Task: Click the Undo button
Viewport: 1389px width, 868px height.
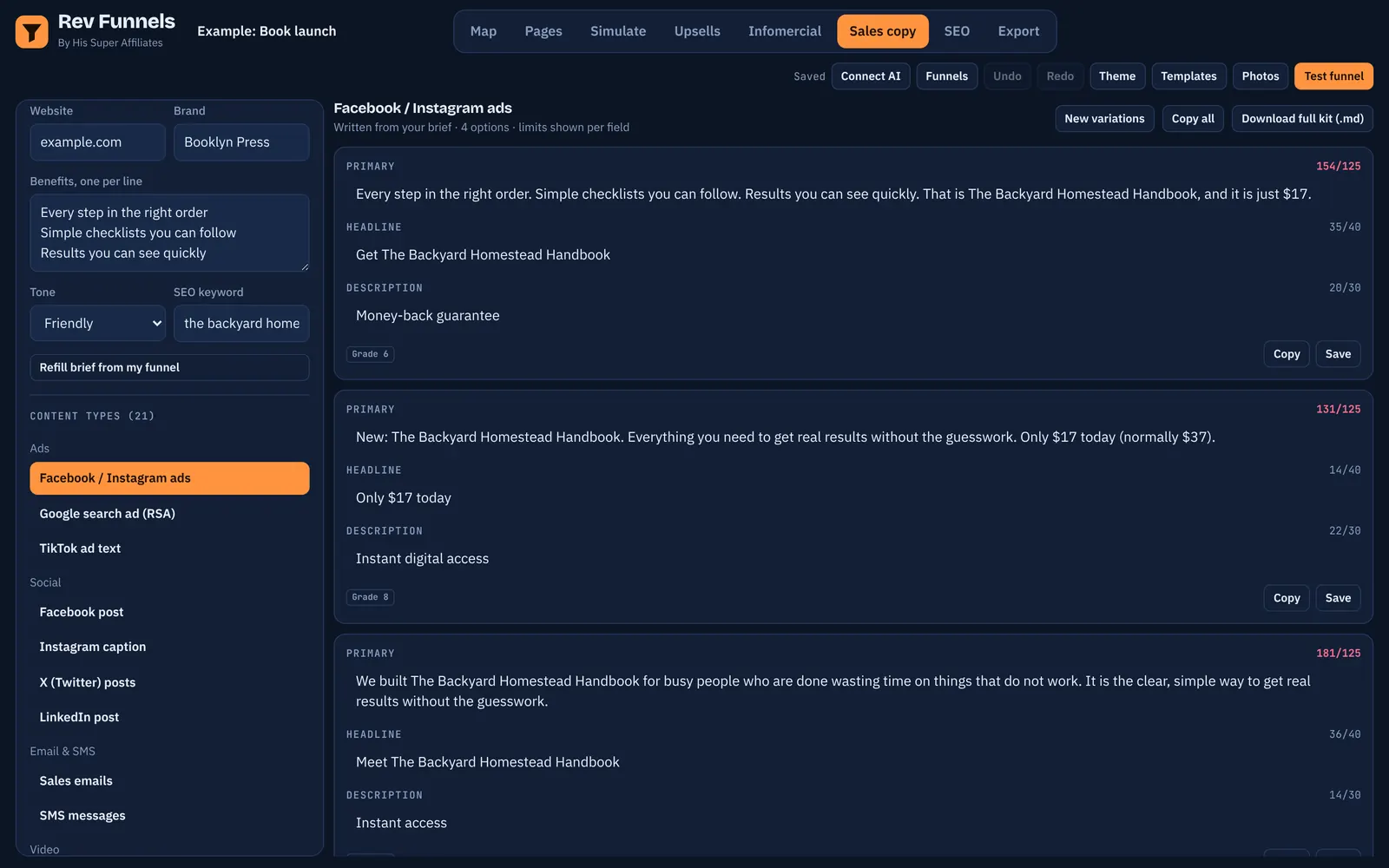Action: [1007, 76]
